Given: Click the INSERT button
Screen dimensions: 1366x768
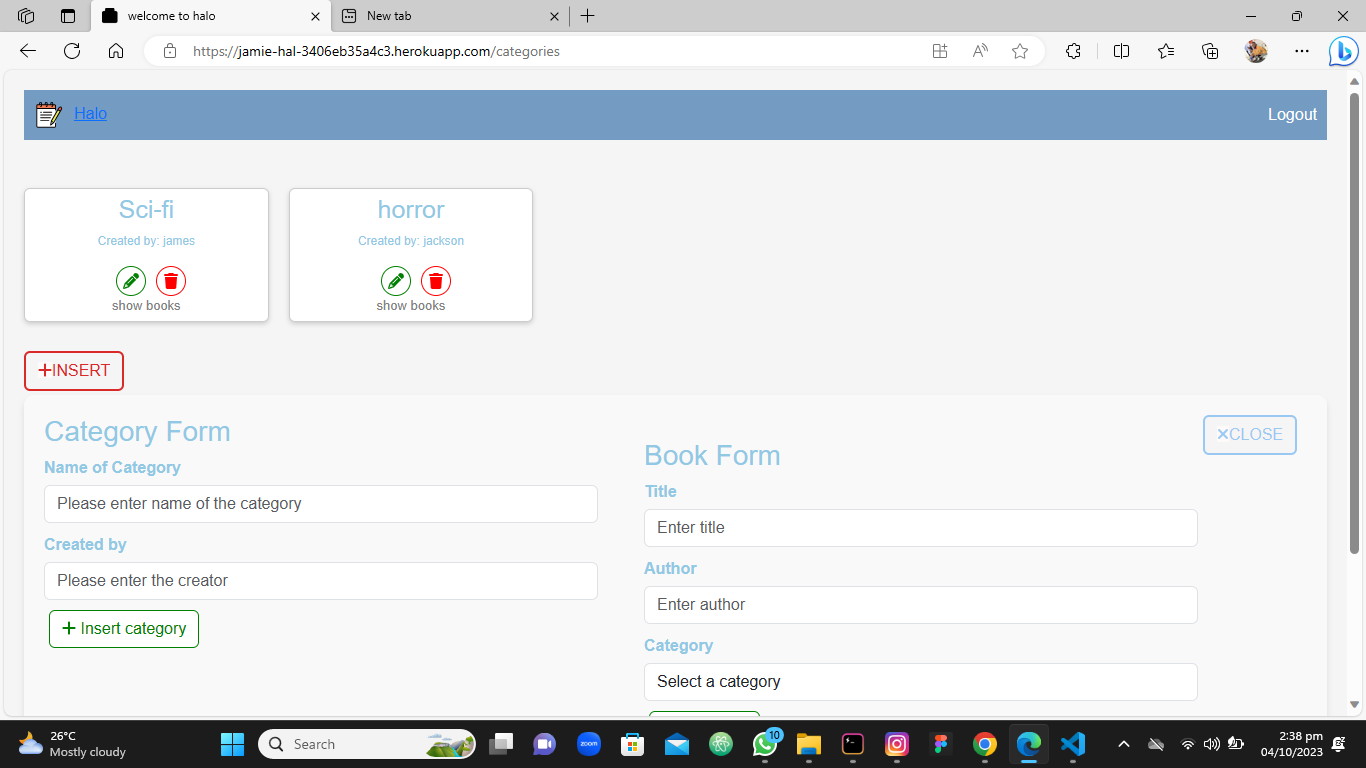Looking at the screenshot, I should coord(73,370).
